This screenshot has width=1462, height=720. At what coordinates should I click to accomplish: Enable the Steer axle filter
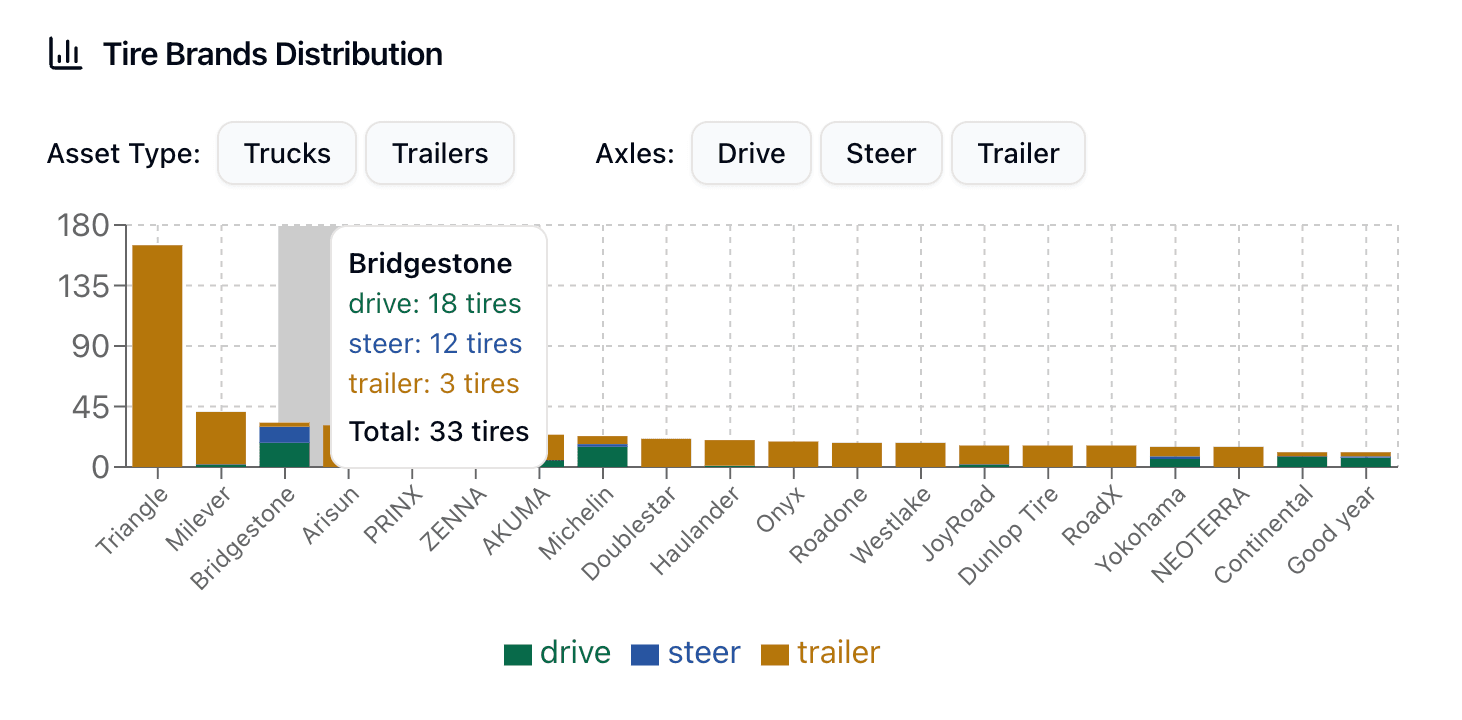click(881, 154)
